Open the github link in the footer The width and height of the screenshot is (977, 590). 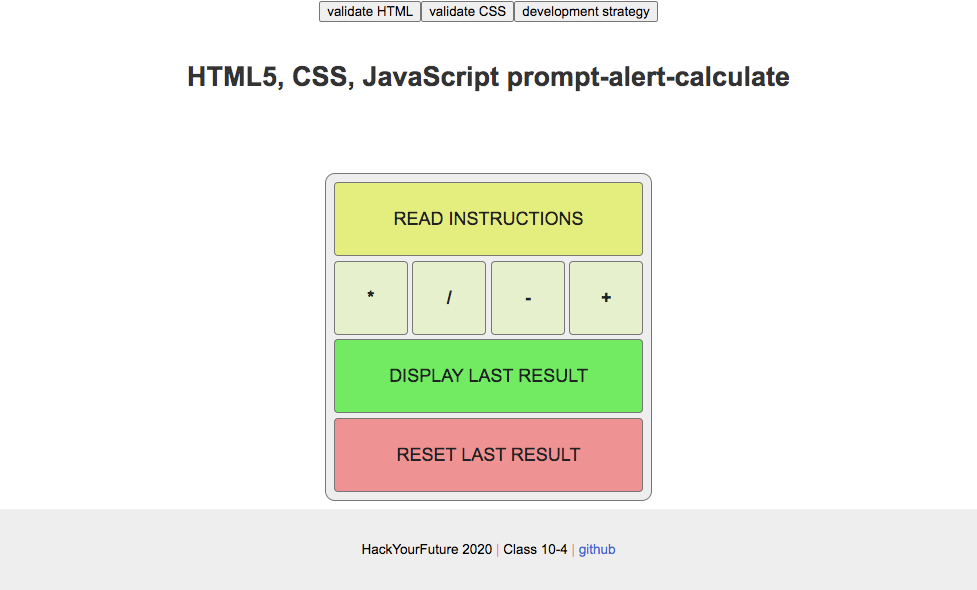coord(597,549)
